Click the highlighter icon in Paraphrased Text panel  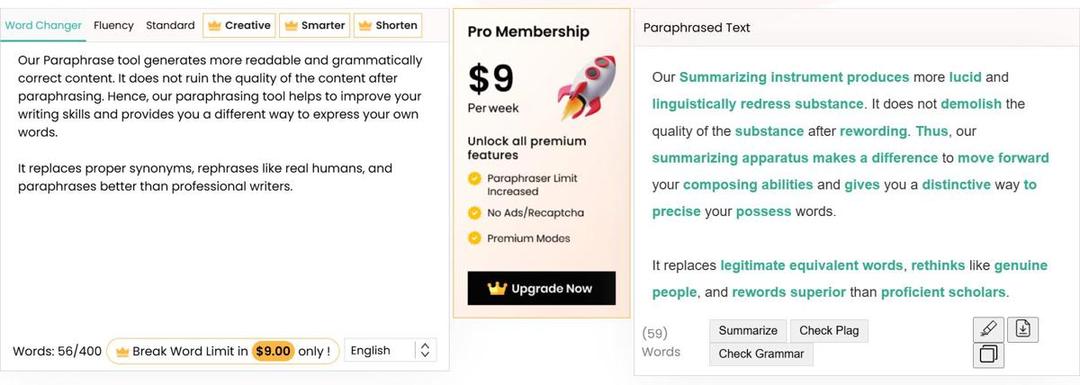point(988,330)
